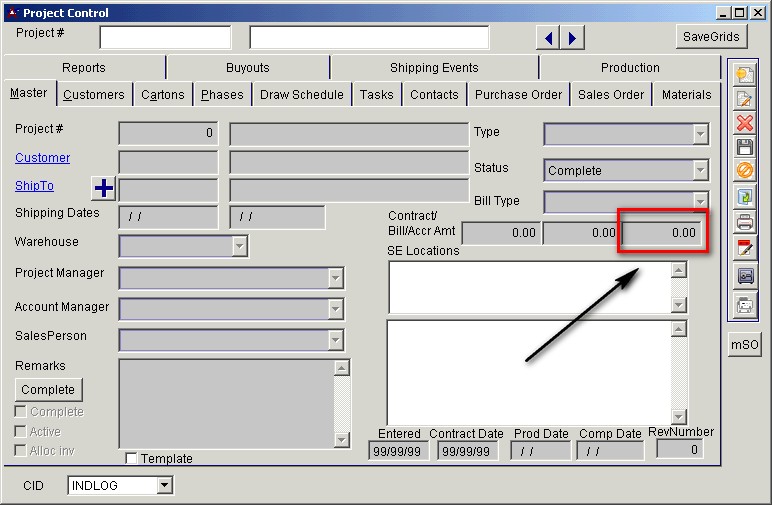Click the floppy disk Save icon
This screenshot has height=505, width=772.
pyautogui.click(x=744, y=148)
